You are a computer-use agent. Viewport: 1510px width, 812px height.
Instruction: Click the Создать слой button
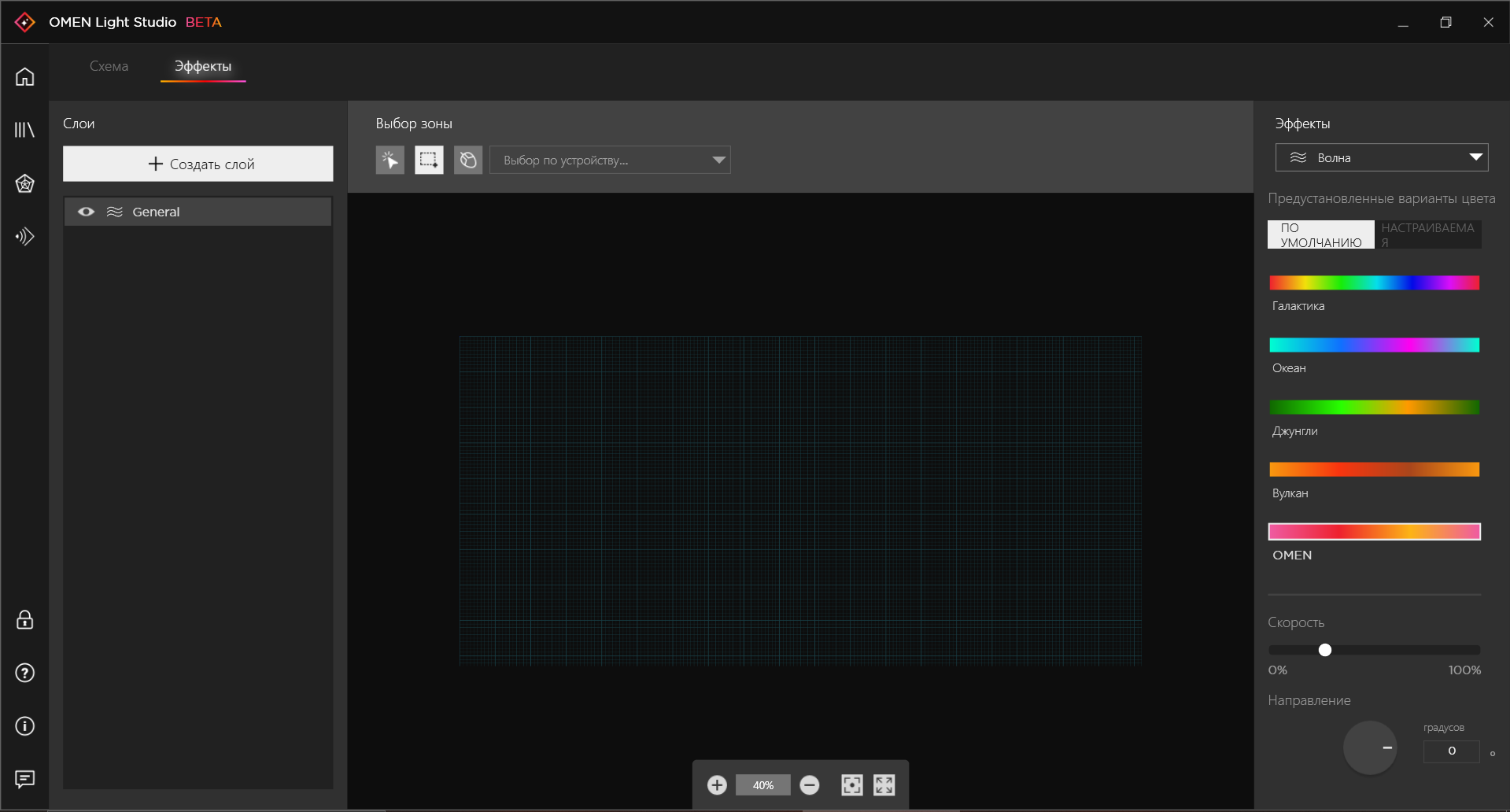tap(198, 164)
